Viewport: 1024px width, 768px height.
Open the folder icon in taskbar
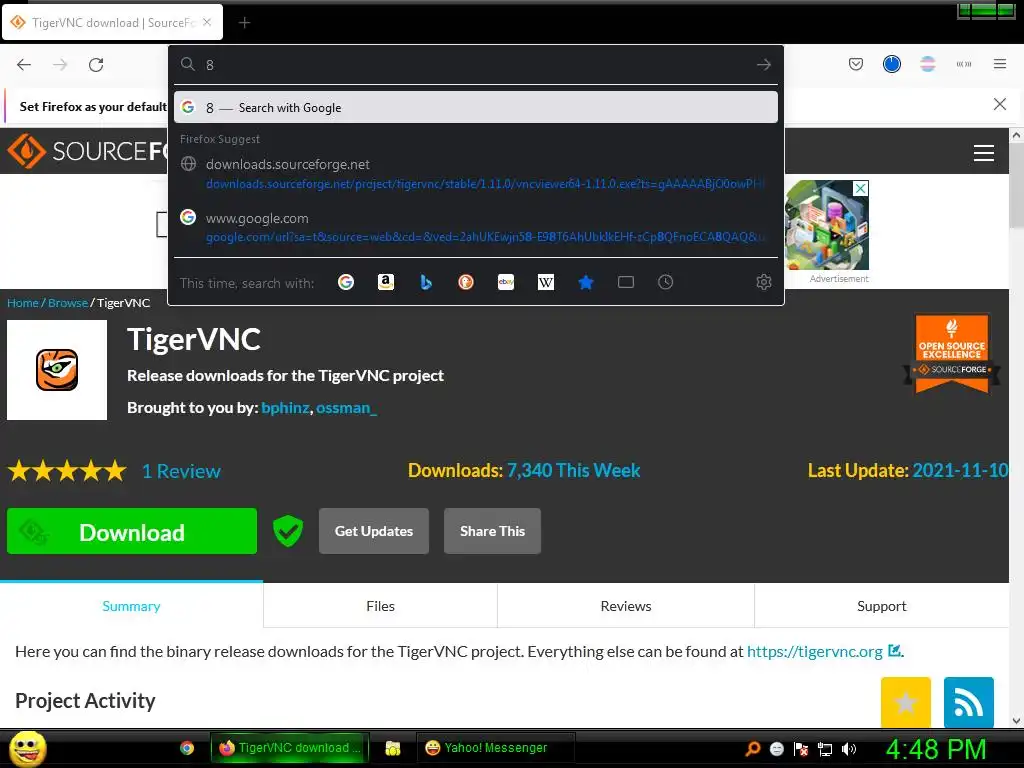[x=392, y=748]
